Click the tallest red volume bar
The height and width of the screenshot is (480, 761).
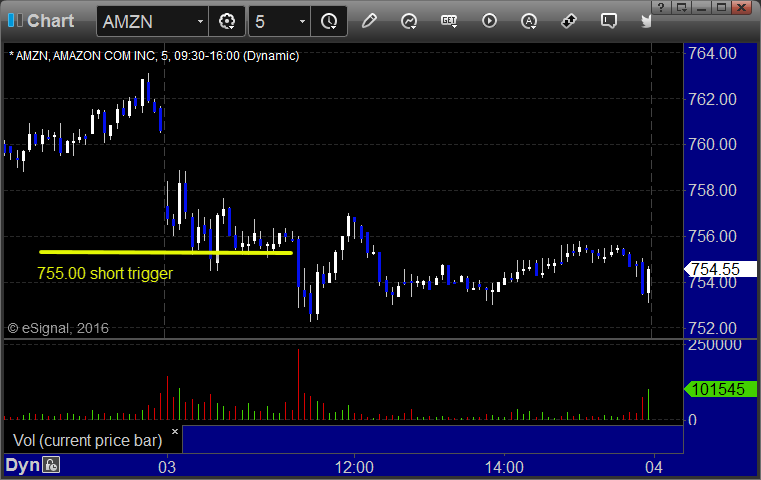point(298,384)
